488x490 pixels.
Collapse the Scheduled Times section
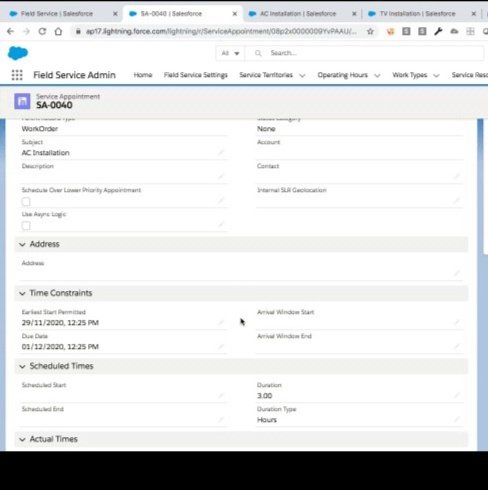22,366
